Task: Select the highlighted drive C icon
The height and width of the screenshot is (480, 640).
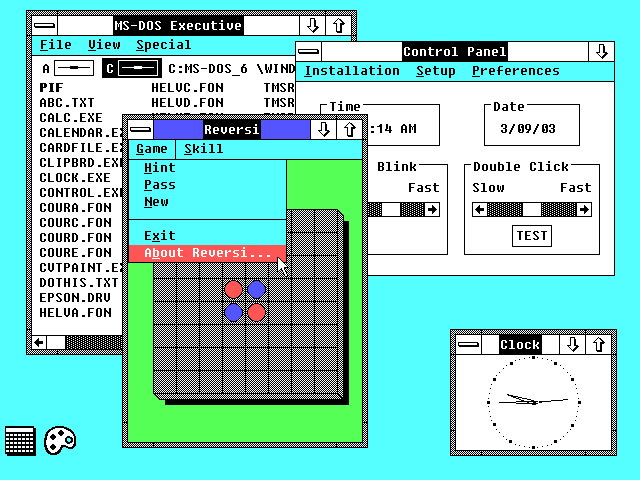Action: [x=133, y=68]
